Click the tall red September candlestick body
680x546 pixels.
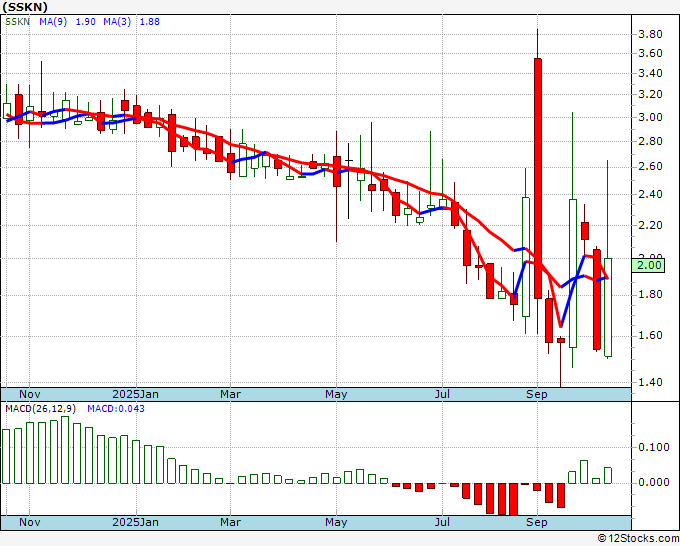coord(538,178)
